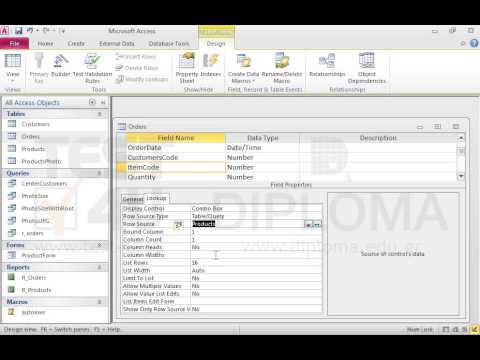Set Primary Key for the field

(x=39, y=68)
